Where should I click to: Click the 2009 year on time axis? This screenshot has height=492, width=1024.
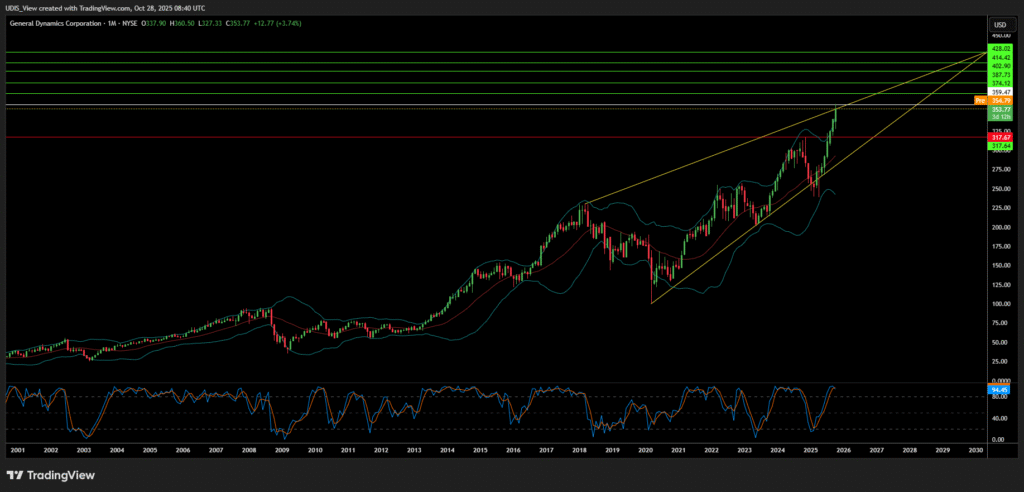pos(282,451)
